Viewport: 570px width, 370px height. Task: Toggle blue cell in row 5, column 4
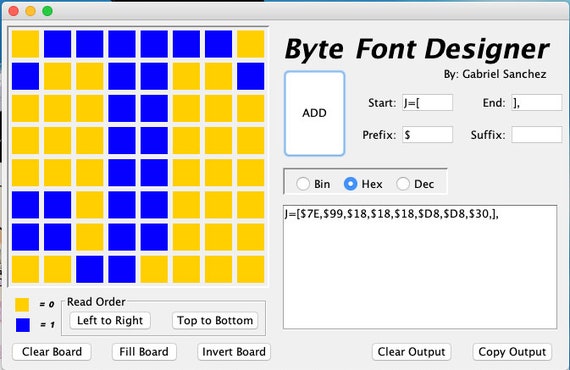(x=122, y=173)
